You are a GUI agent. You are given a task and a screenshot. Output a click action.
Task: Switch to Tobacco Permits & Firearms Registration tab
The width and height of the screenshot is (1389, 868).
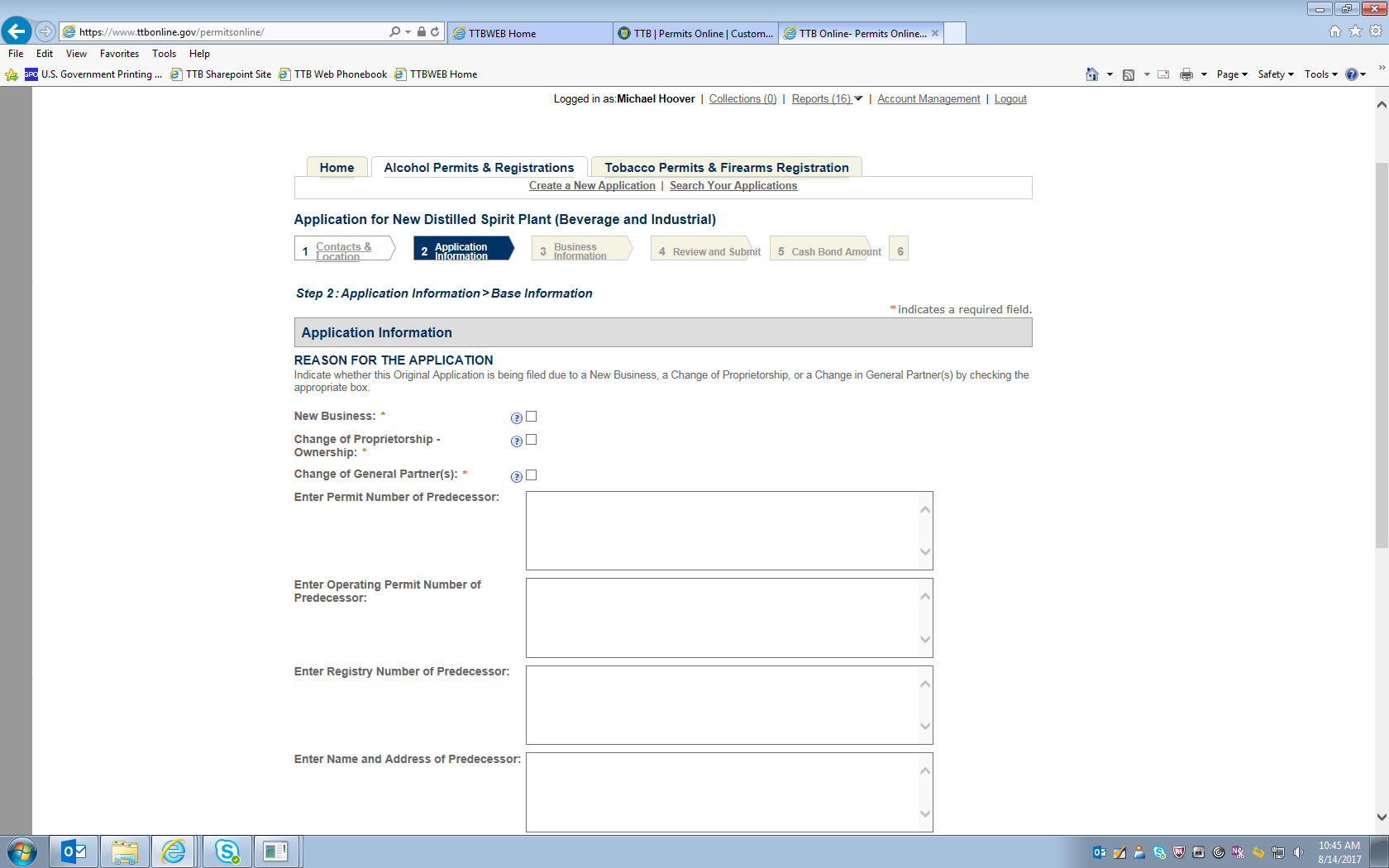(x=726, y=168)
